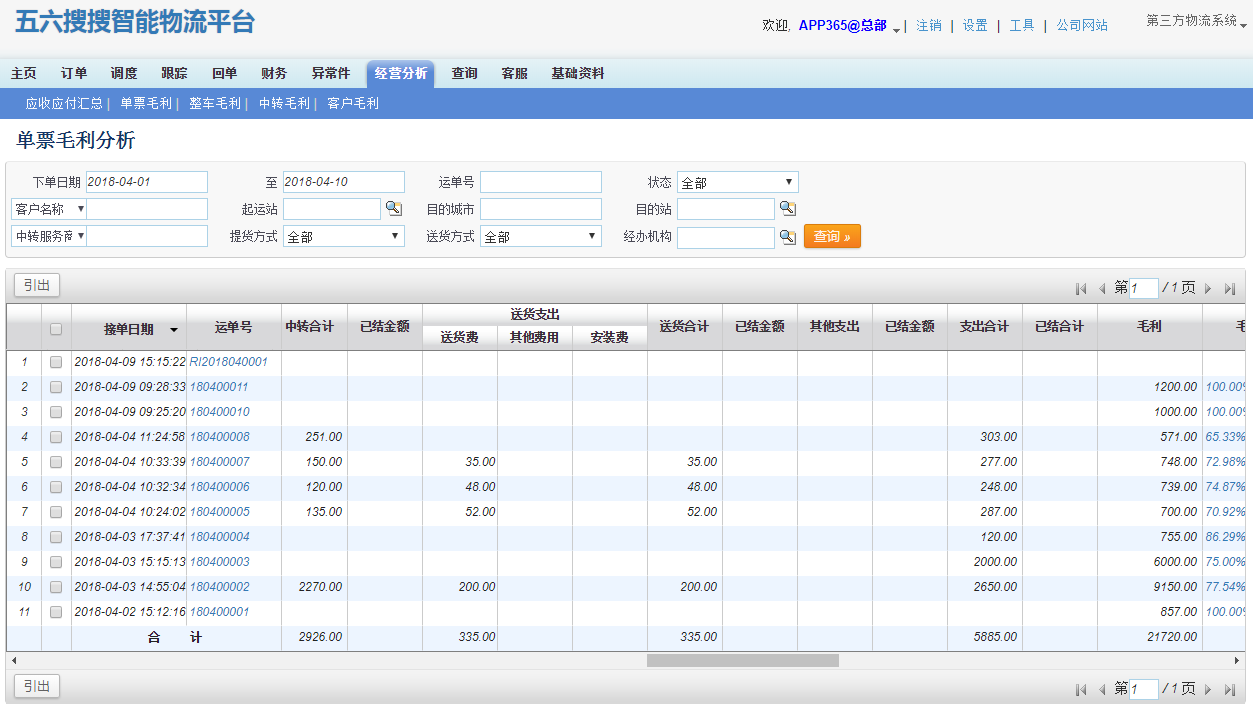Click the lookup icon next to 目的站 field
The image size is (1253, 711).
tap(787, 208)
